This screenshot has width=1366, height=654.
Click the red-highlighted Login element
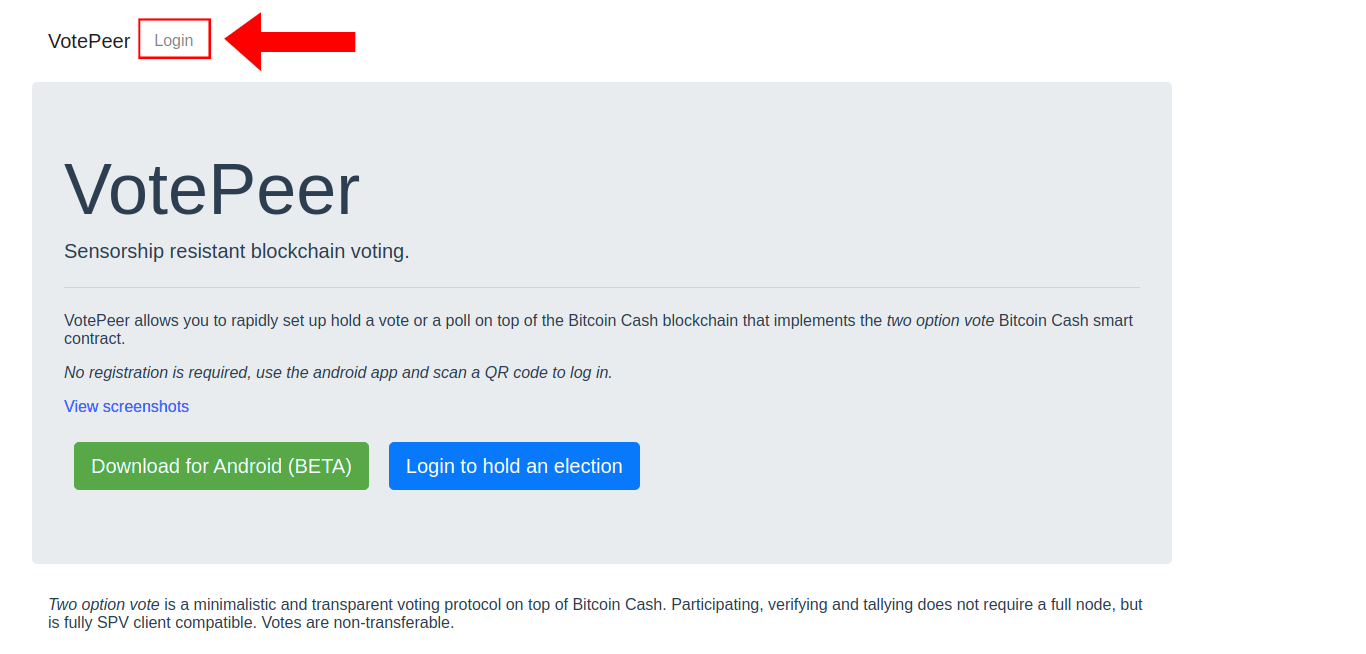174,39
